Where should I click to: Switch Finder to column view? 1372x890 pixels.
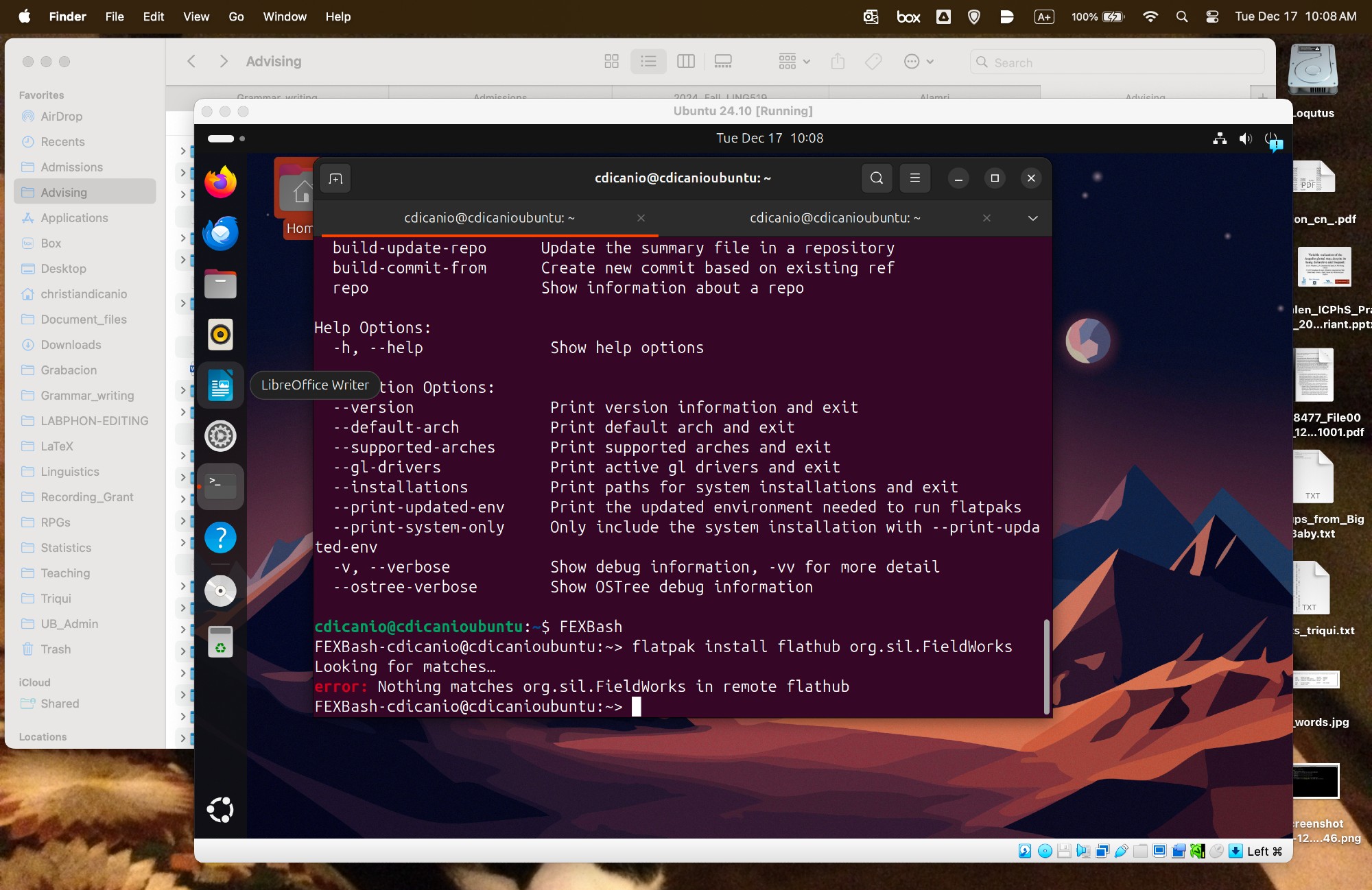(x=685, y=62)
